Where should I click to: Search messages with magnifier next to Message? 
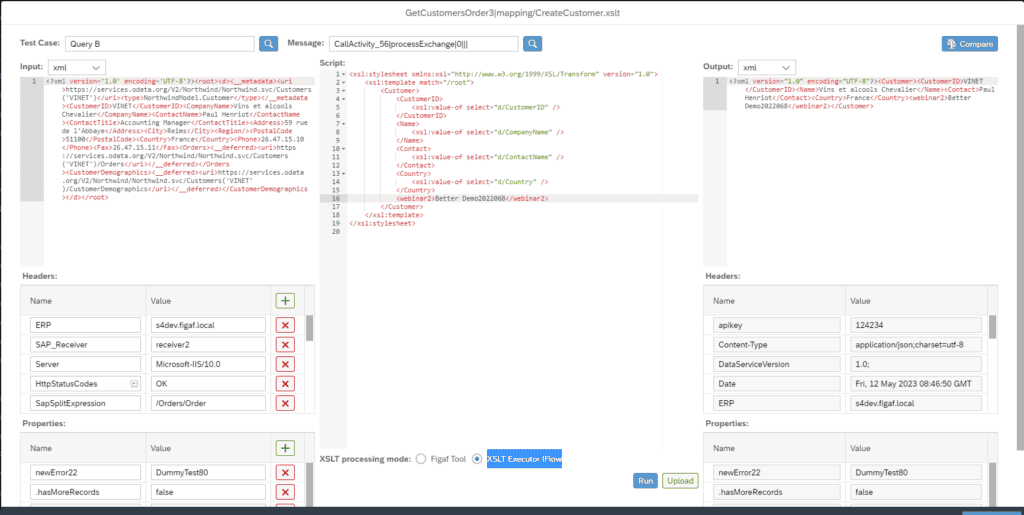pyautogui.click(x=533, y=44)
